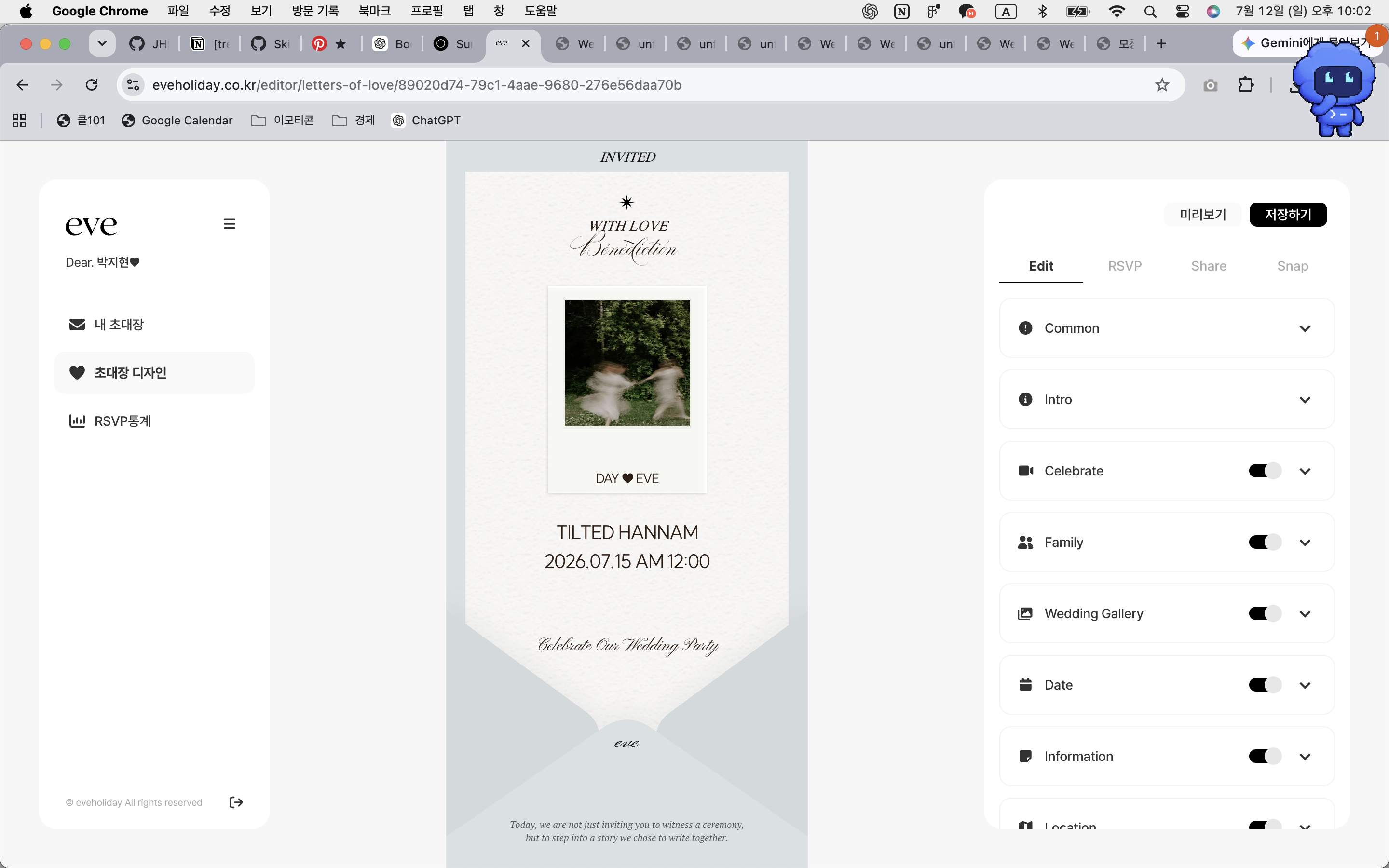Viewport: 1389px width, 868px height.
Task: Open the hamburger menu beside eve logo
Action: point(230,224)
